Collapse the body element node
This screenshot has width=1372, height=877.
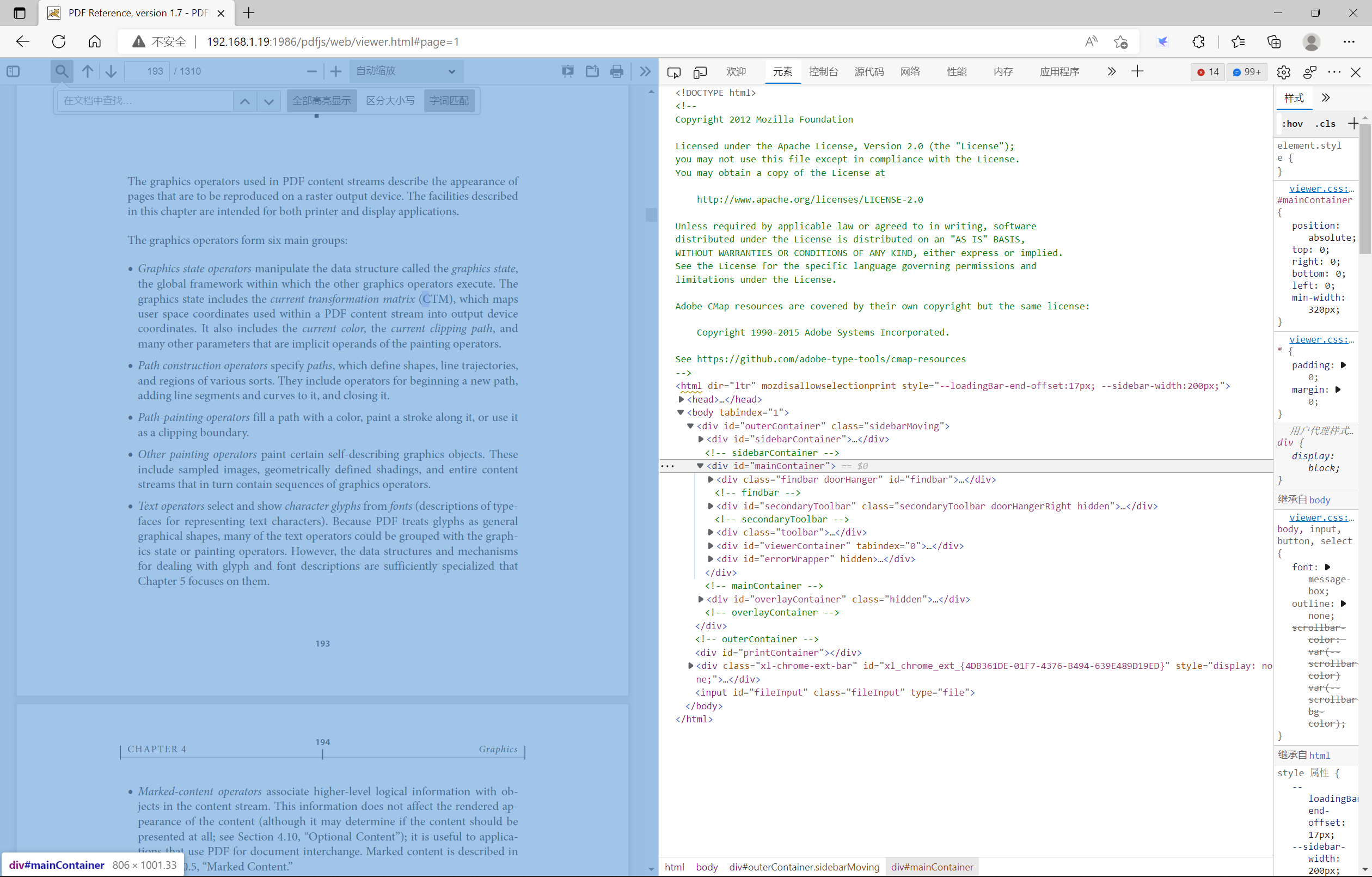point(681,412)
